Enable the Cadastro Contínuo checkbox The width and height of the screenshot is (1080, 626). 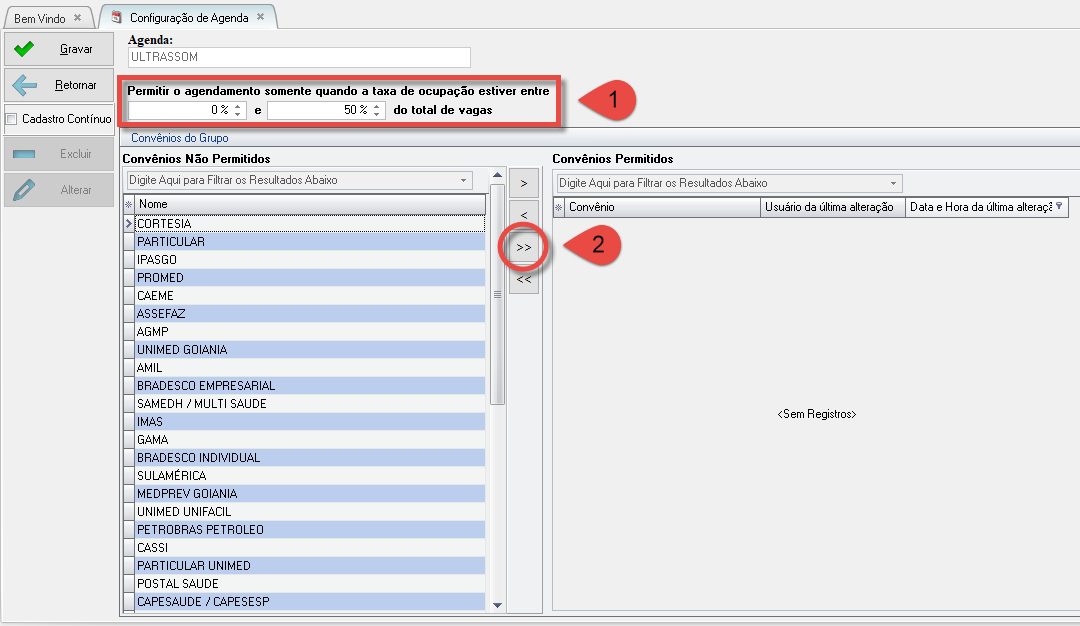tap(12, 119)
